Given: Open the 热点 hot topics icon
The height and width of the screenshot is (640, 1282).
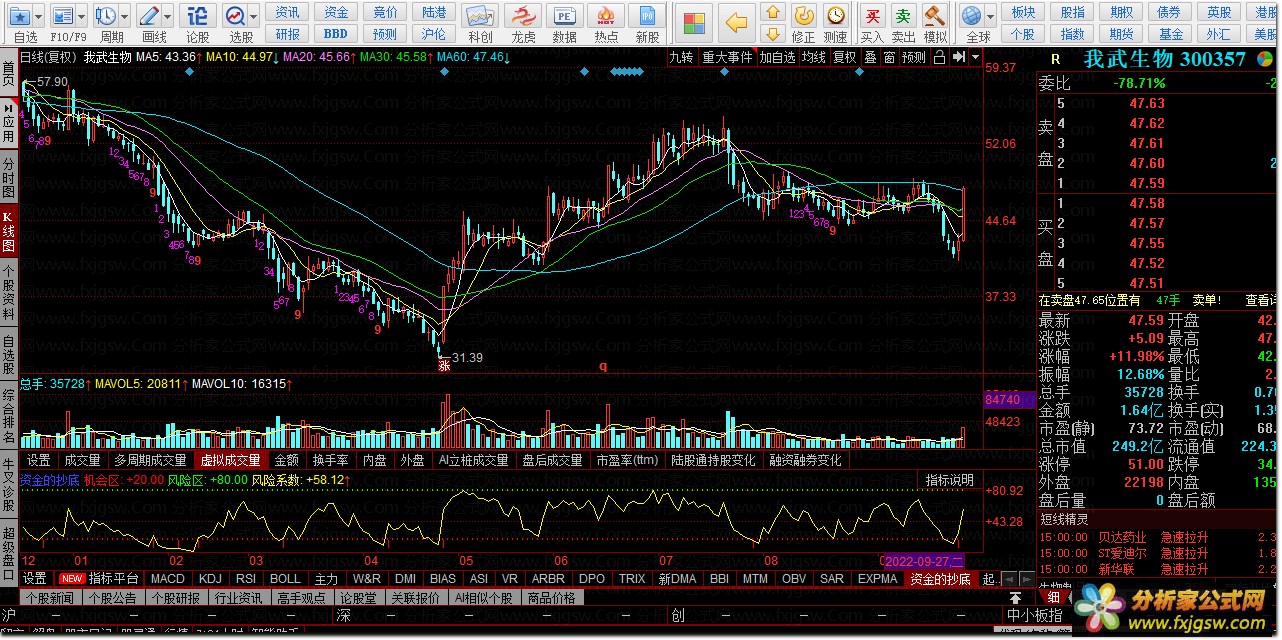Looking at the screenshot, I should pyautogui.click(x=606, y=17).
